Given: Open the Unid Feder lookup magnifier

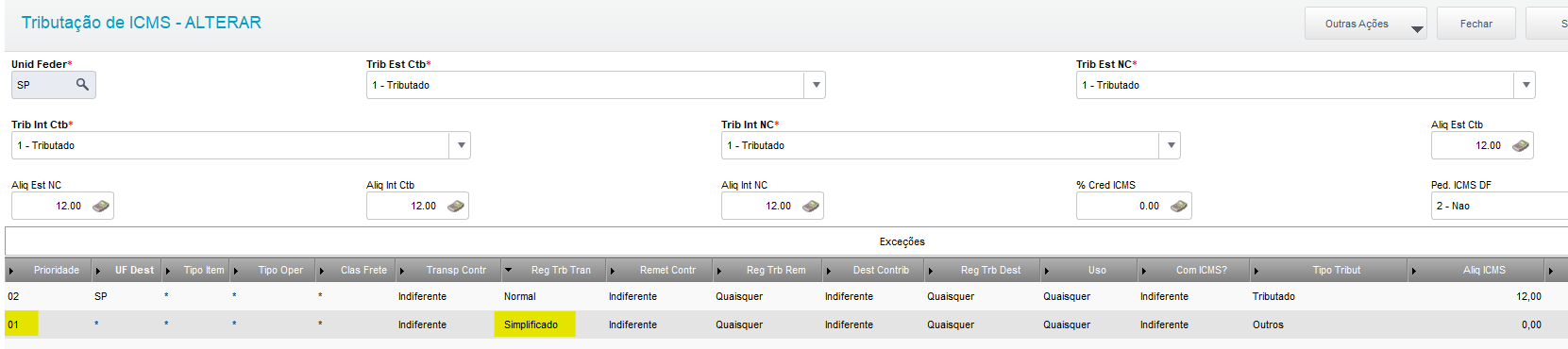Looking at the screenshot, I should tap(82, 85).
